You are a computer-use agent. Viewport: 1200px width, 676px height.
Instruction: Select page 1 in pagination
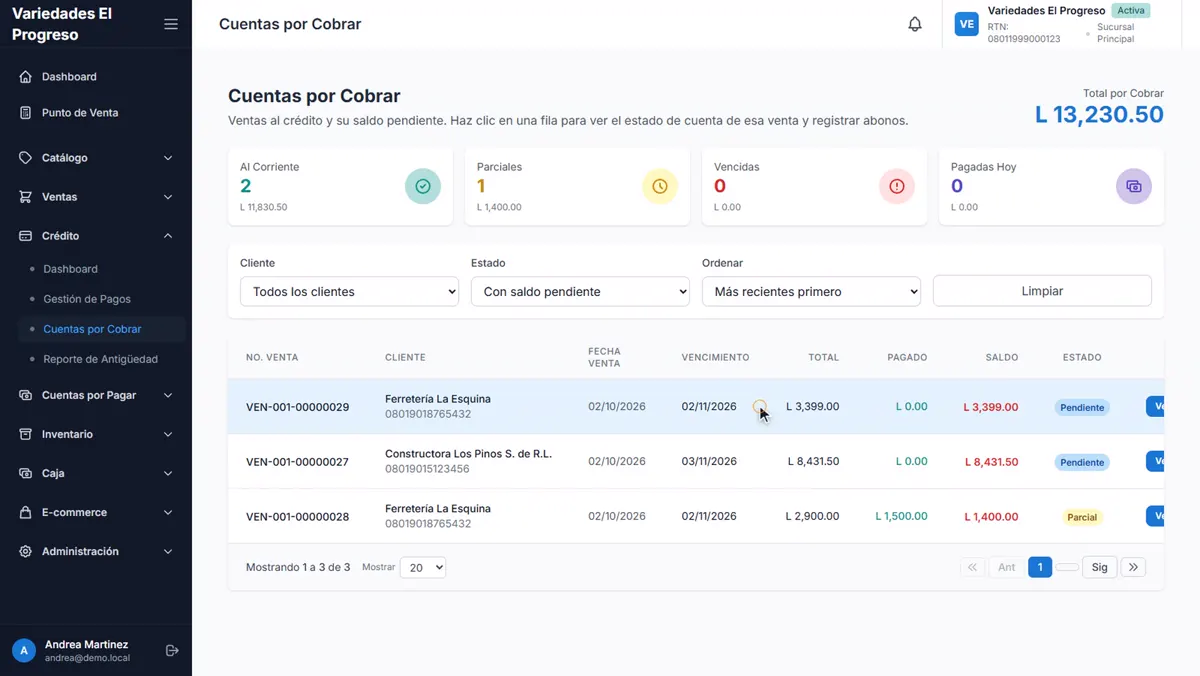tap(1040, 567)
